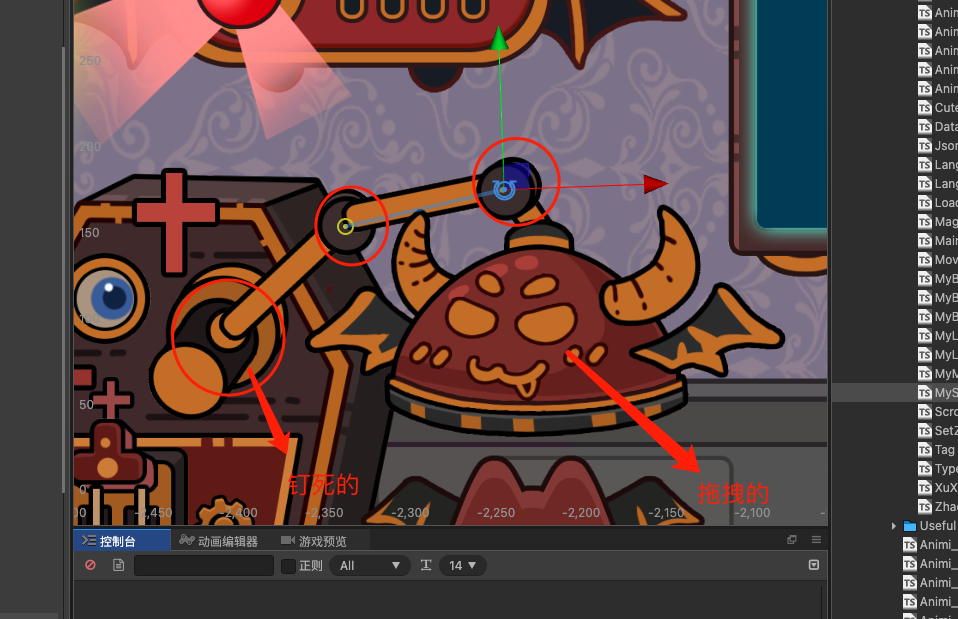Switch to the 游戏预览 tab
Image resolution: width=958 pixels, height=619 pixels.
314,541
